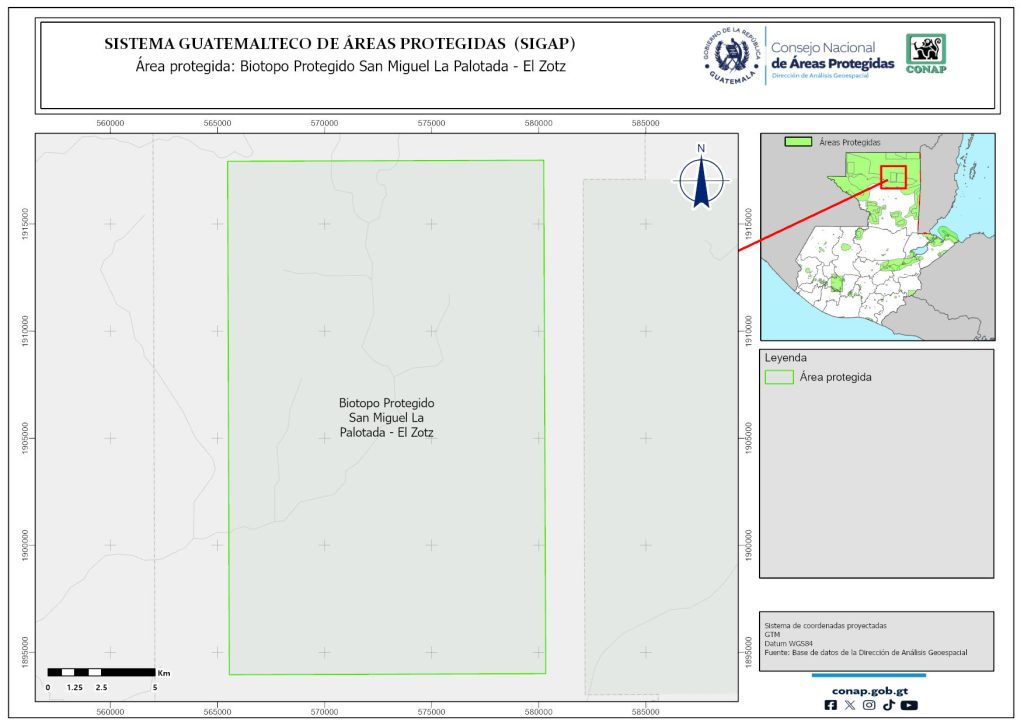Click the Biotopo Protegido San Miguel map label
Screen dimensions: 1024x724
(386, 418)
